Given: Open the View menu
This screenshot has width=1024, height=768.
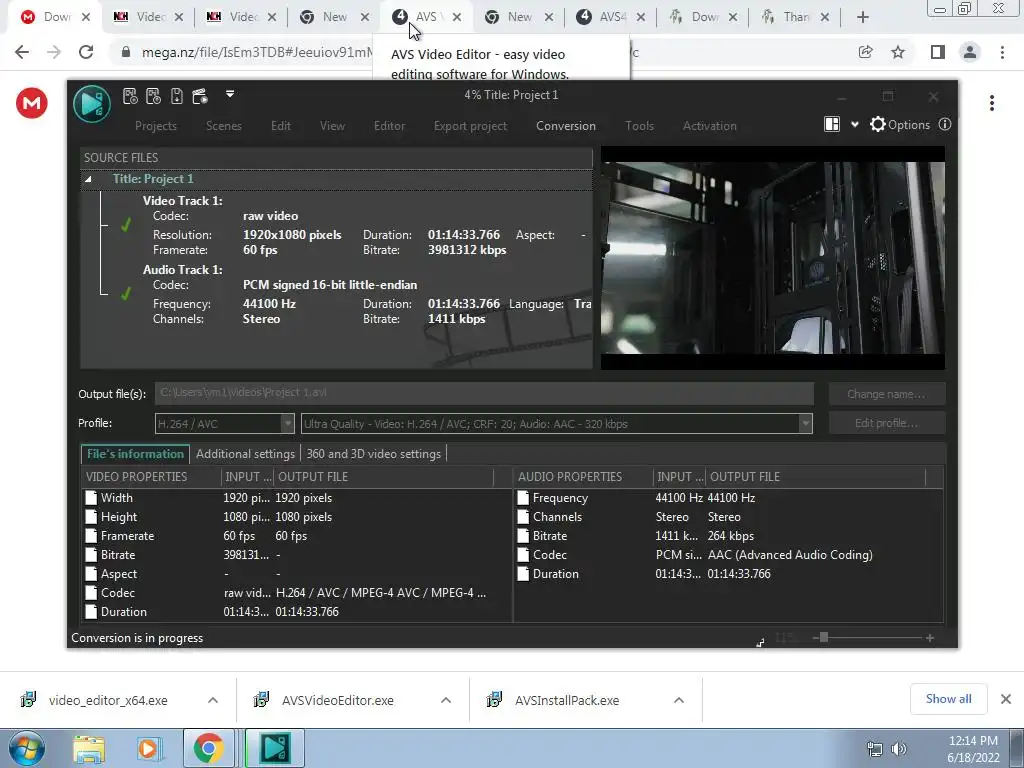Looking at the screenshot, I should (332, 126).
